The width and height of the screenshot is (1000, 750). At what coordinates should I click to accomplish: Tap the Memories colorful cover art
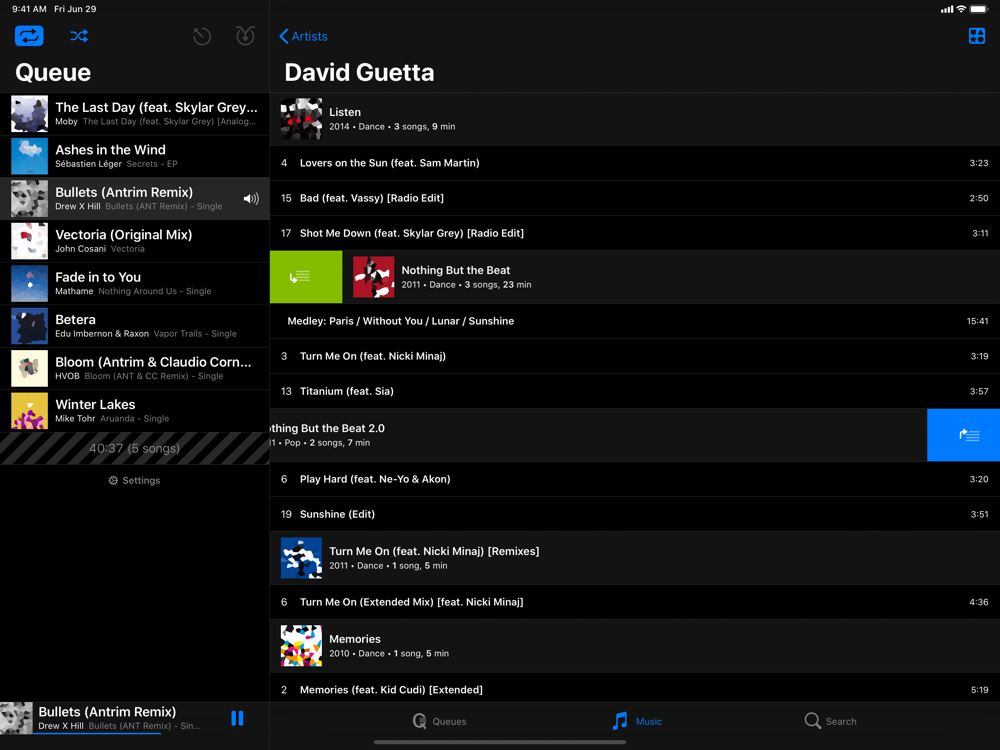(x=301, y=646)
